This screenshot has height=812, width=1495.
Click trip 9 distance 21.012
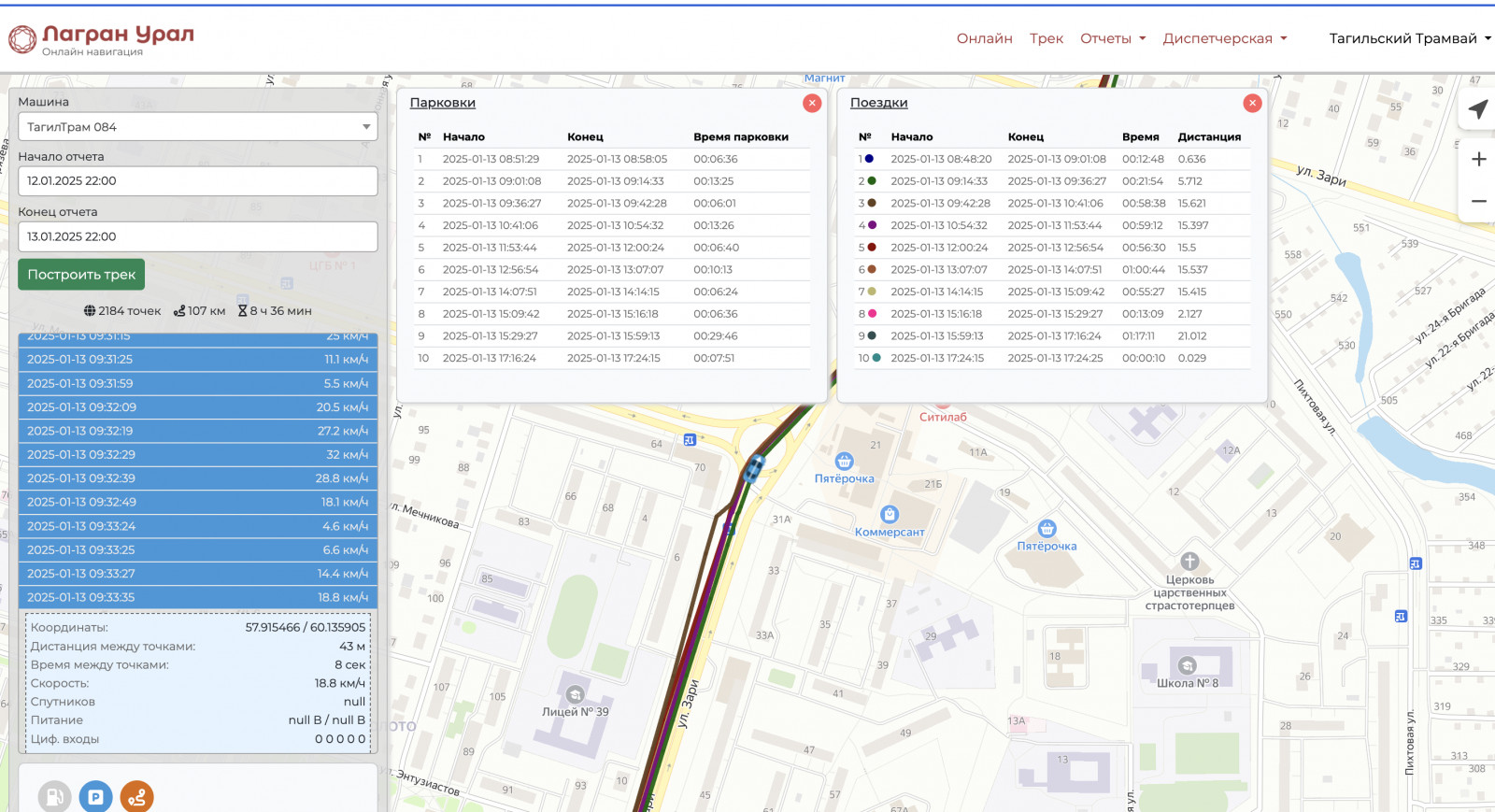(1192, 336)
